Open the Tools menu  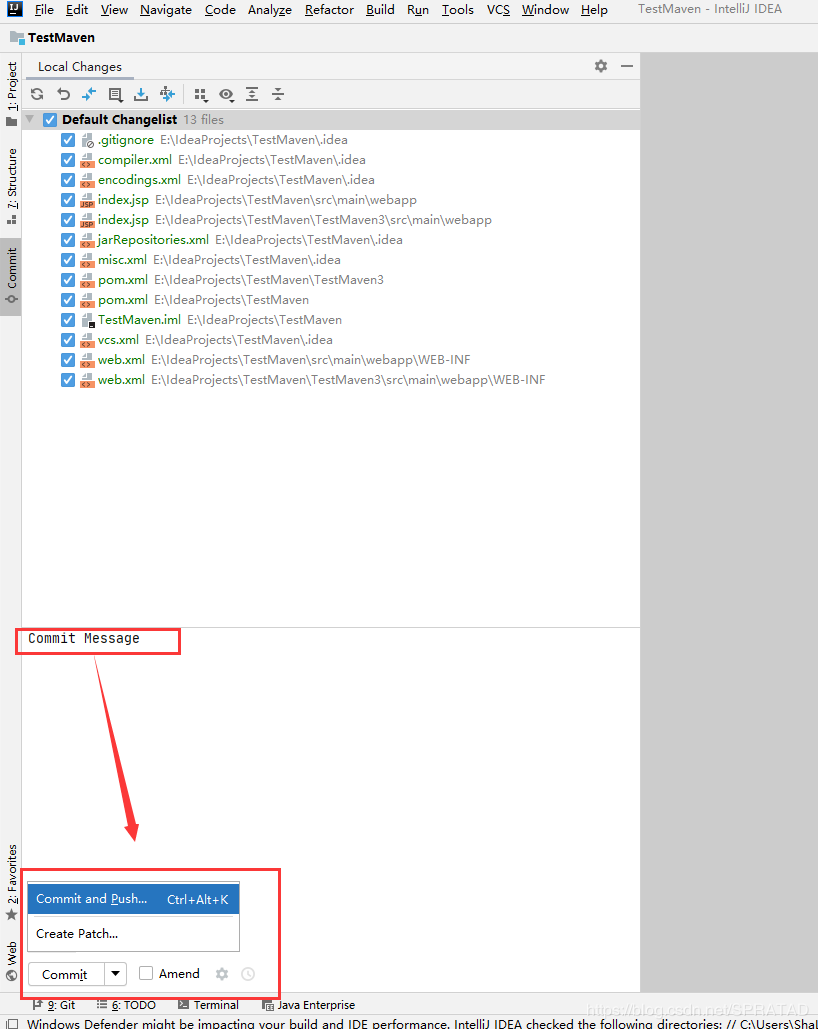[458, 10]
